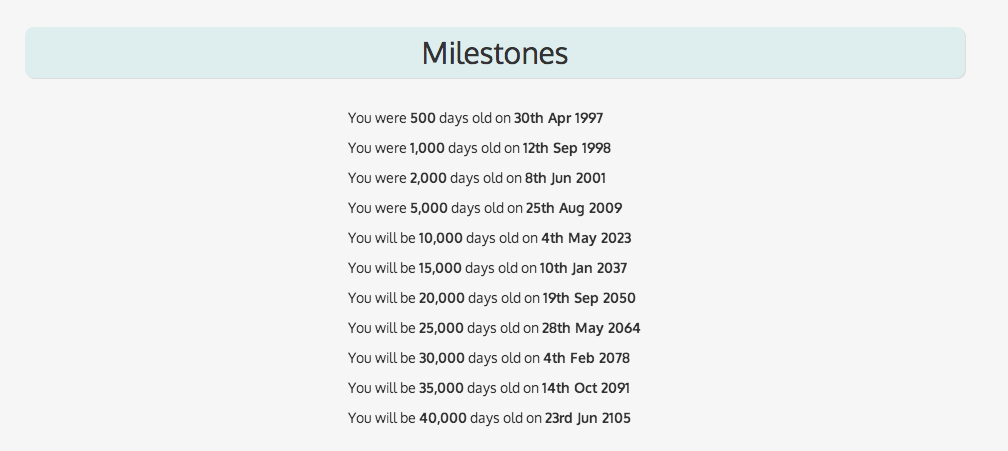Click the bold 20,000 days number

pos(441,298)
